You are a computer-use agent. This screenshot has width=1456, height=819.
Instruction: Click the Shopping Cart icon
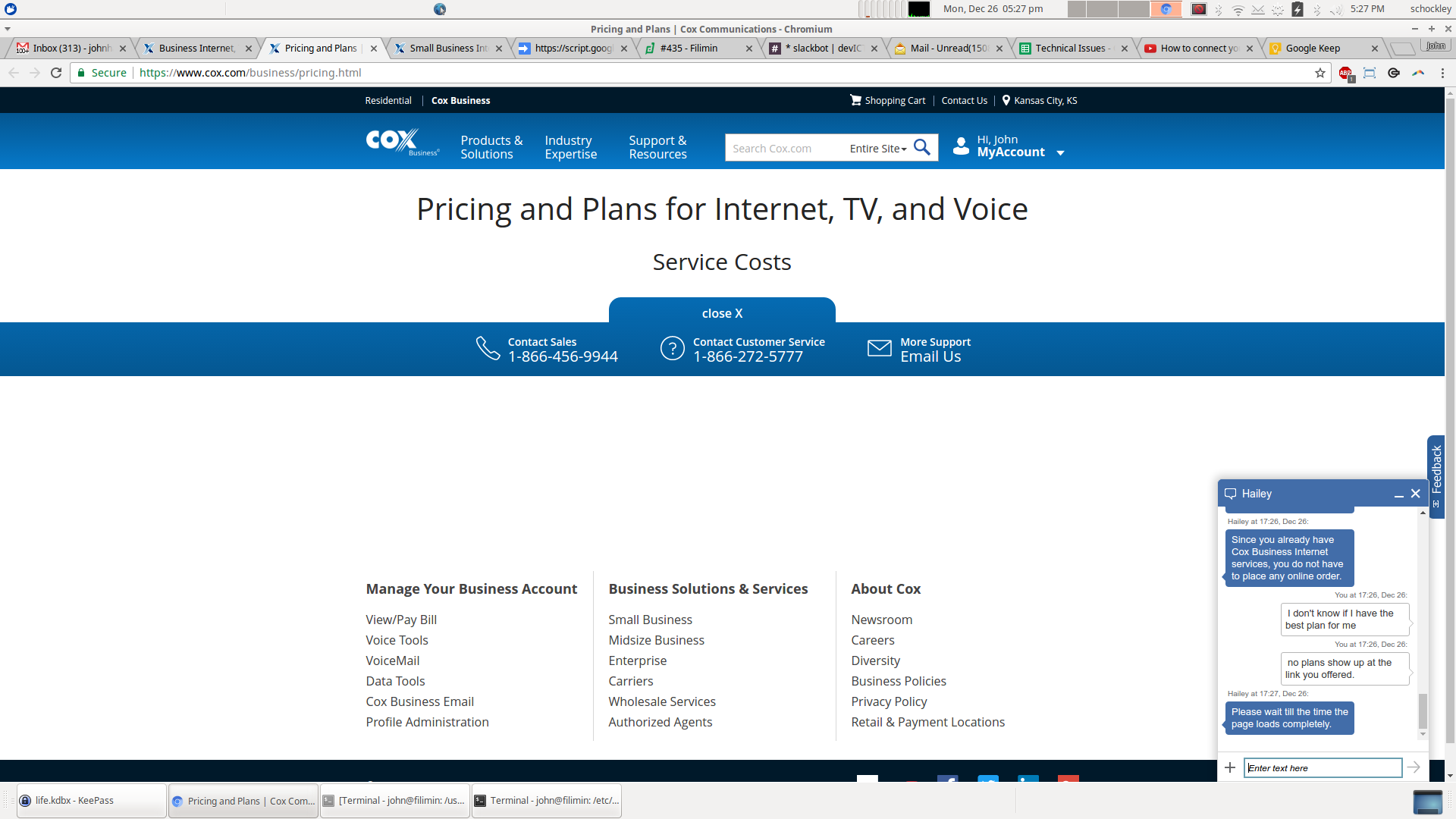[855, 100]
